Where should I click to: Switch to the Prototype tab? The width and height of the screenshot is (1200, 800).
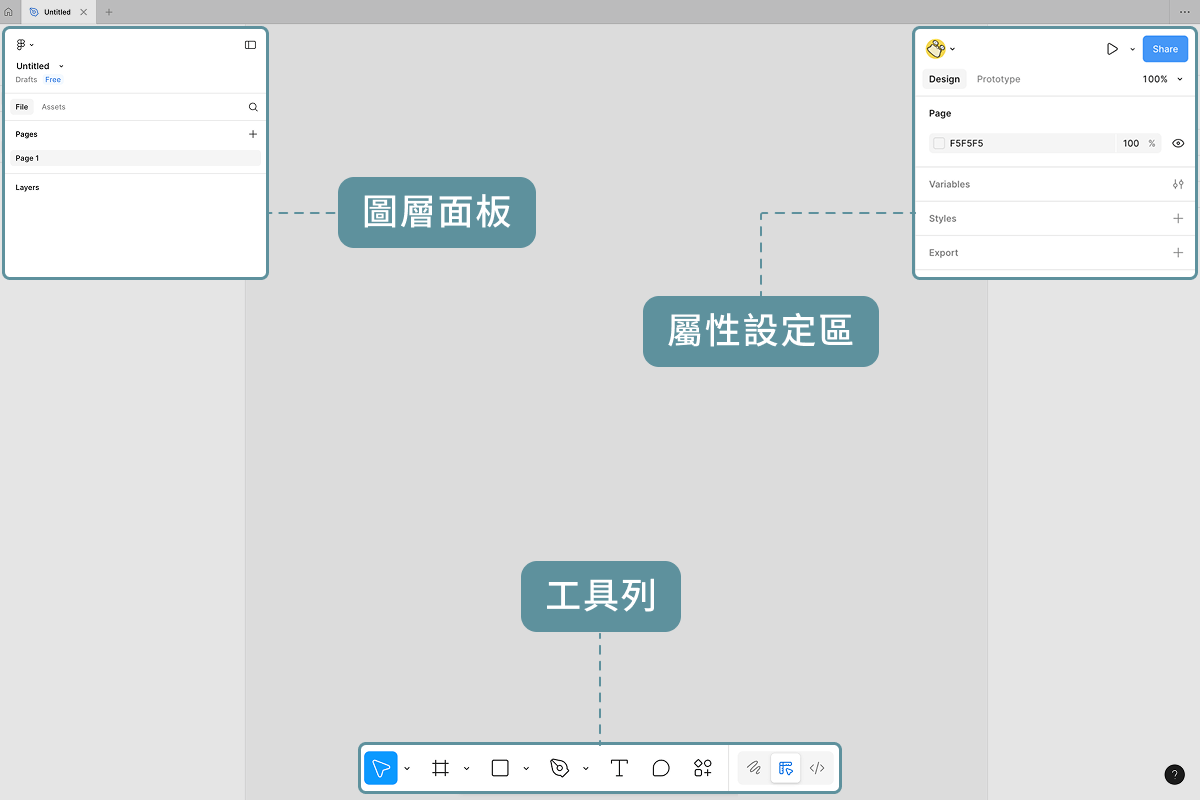(x=998, y=79)
